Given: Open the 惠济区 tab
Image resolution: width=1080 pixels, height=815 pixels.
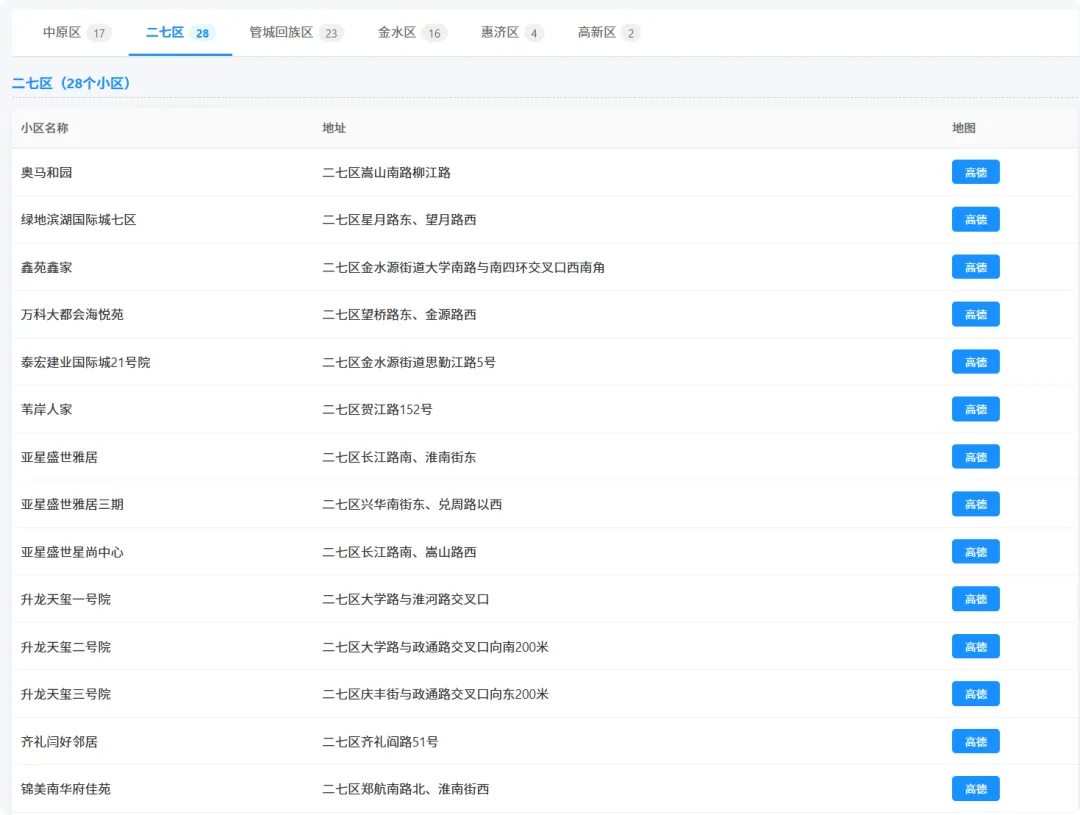Looking at the screenshot, I should pyautogui.click(x=512, y=32).
